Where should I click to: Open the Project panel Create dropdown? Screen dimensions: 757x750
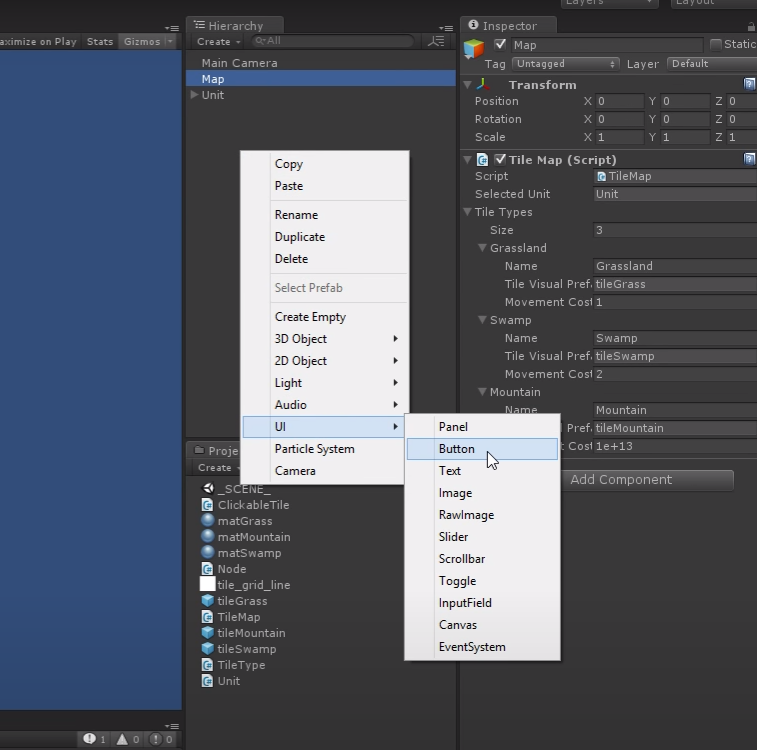tap(218, 468)
